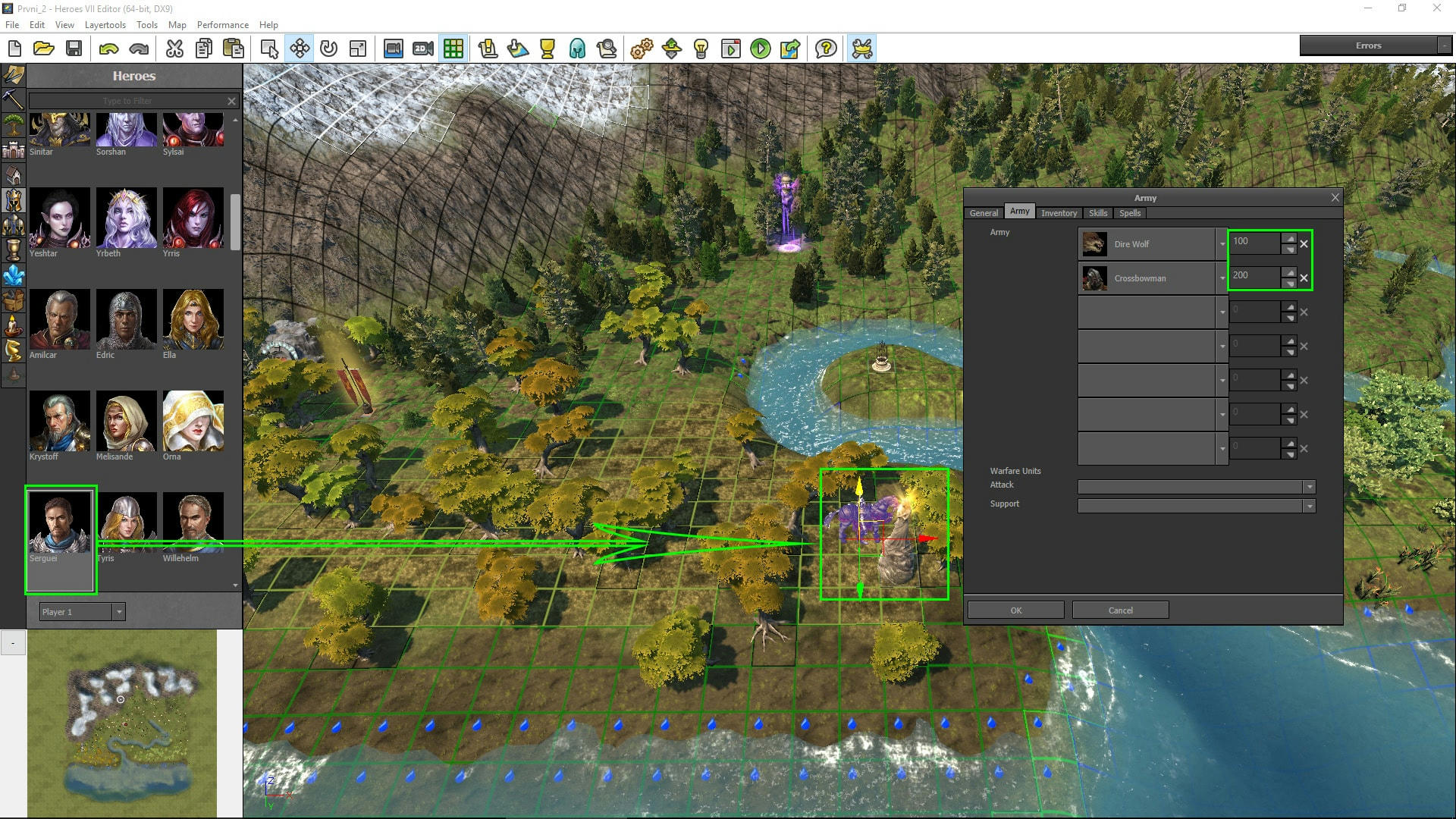1456x819 pixels.
Task: Create a new map with the blank page icon
Action: 14,49
